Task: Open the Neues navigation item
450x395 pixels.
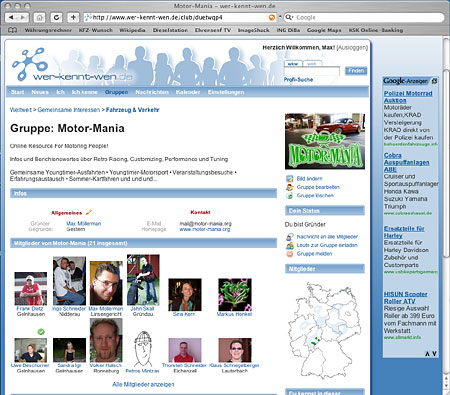Action: pos(40,92)
